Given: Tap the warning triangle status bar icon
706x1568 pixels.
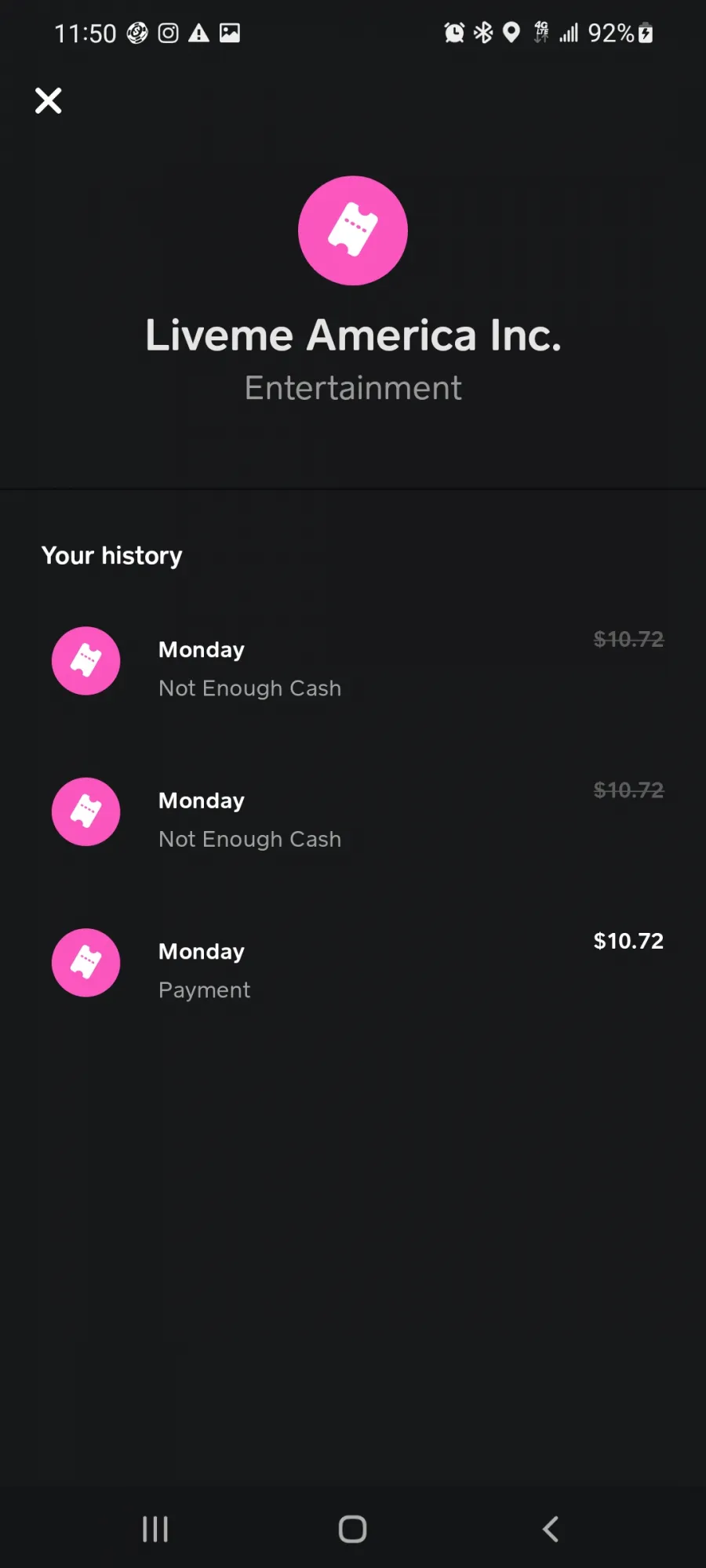Looking at the screenshot, I should (x=198, y=33).
